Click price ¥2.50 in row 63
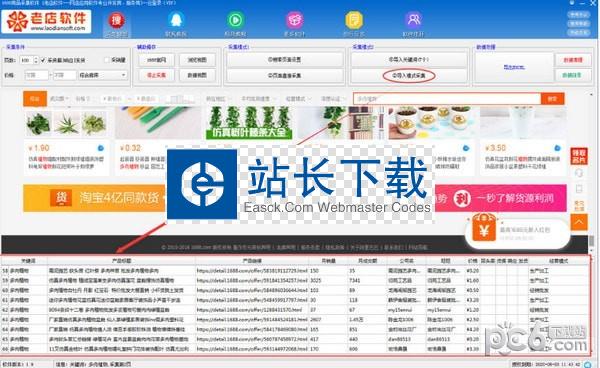This screenshot has width=600, height=368. (472, 320)
